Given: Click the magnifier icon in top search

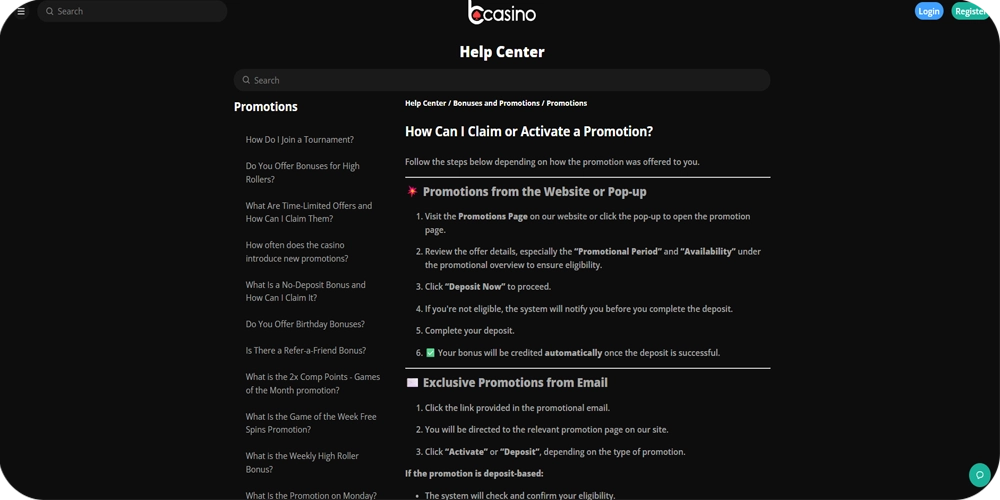Looking at the screenshot, I should pyautogui.click(x=50, y=12).
